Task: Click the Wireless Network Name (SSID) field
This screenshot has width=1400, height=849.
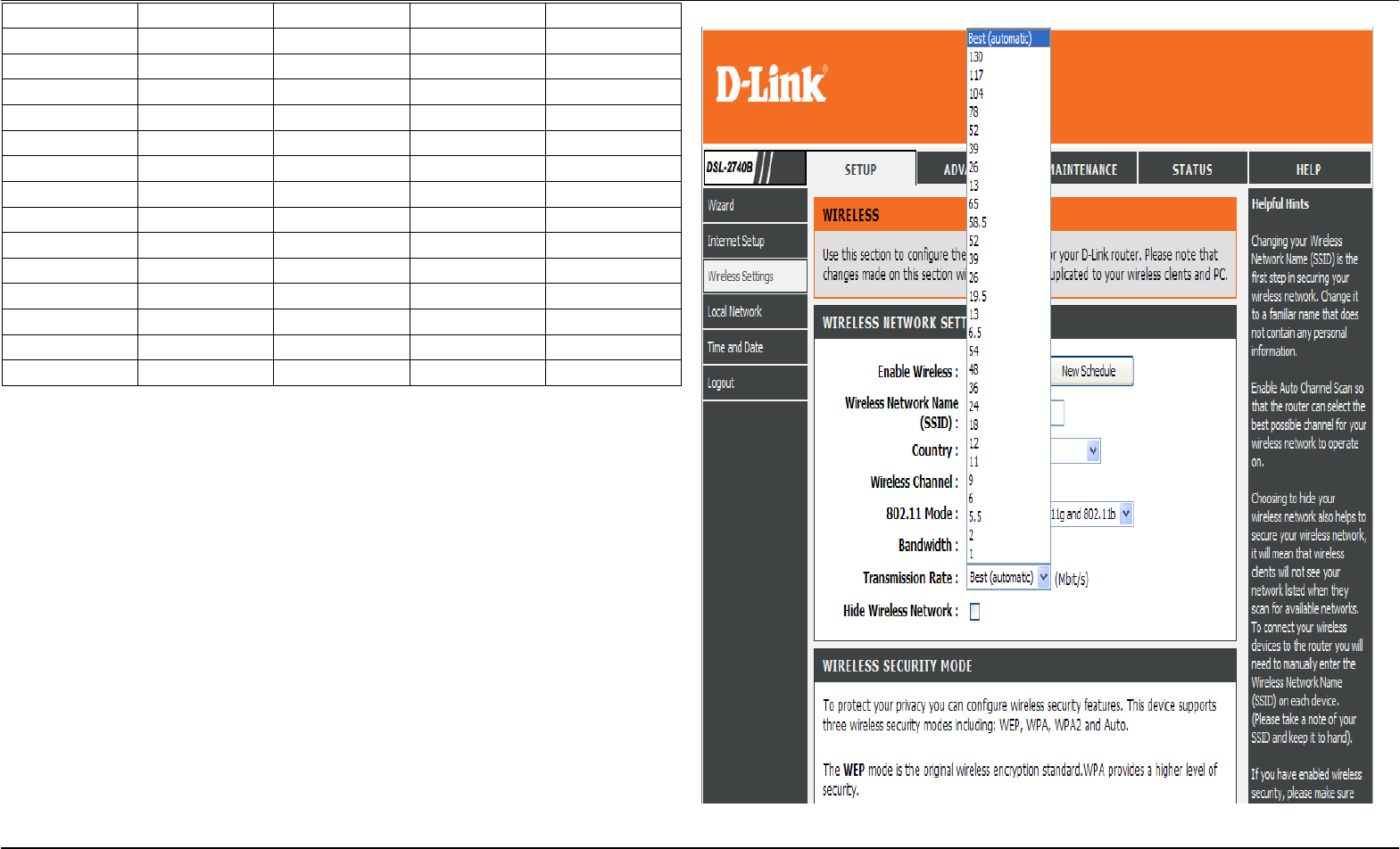Action: 1057,413
